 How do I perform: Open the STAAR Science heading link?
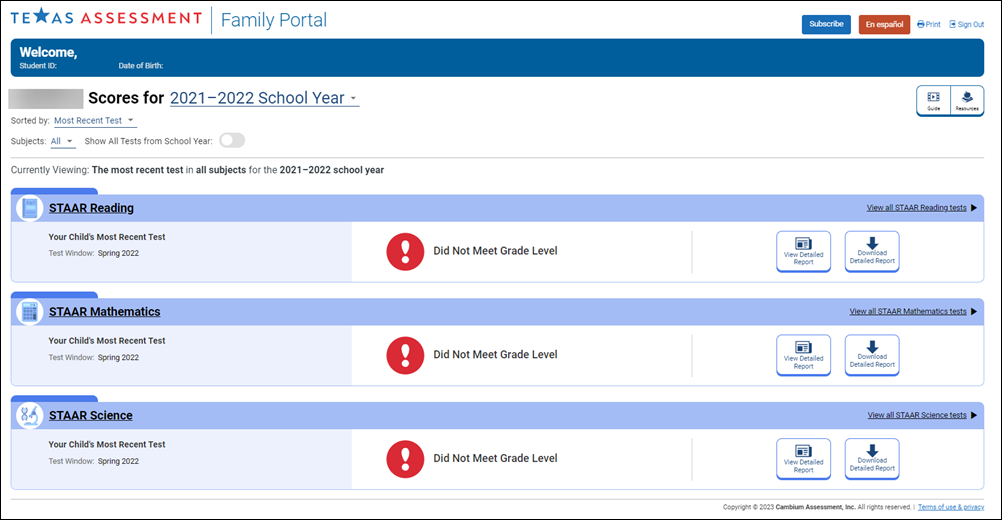91,415
